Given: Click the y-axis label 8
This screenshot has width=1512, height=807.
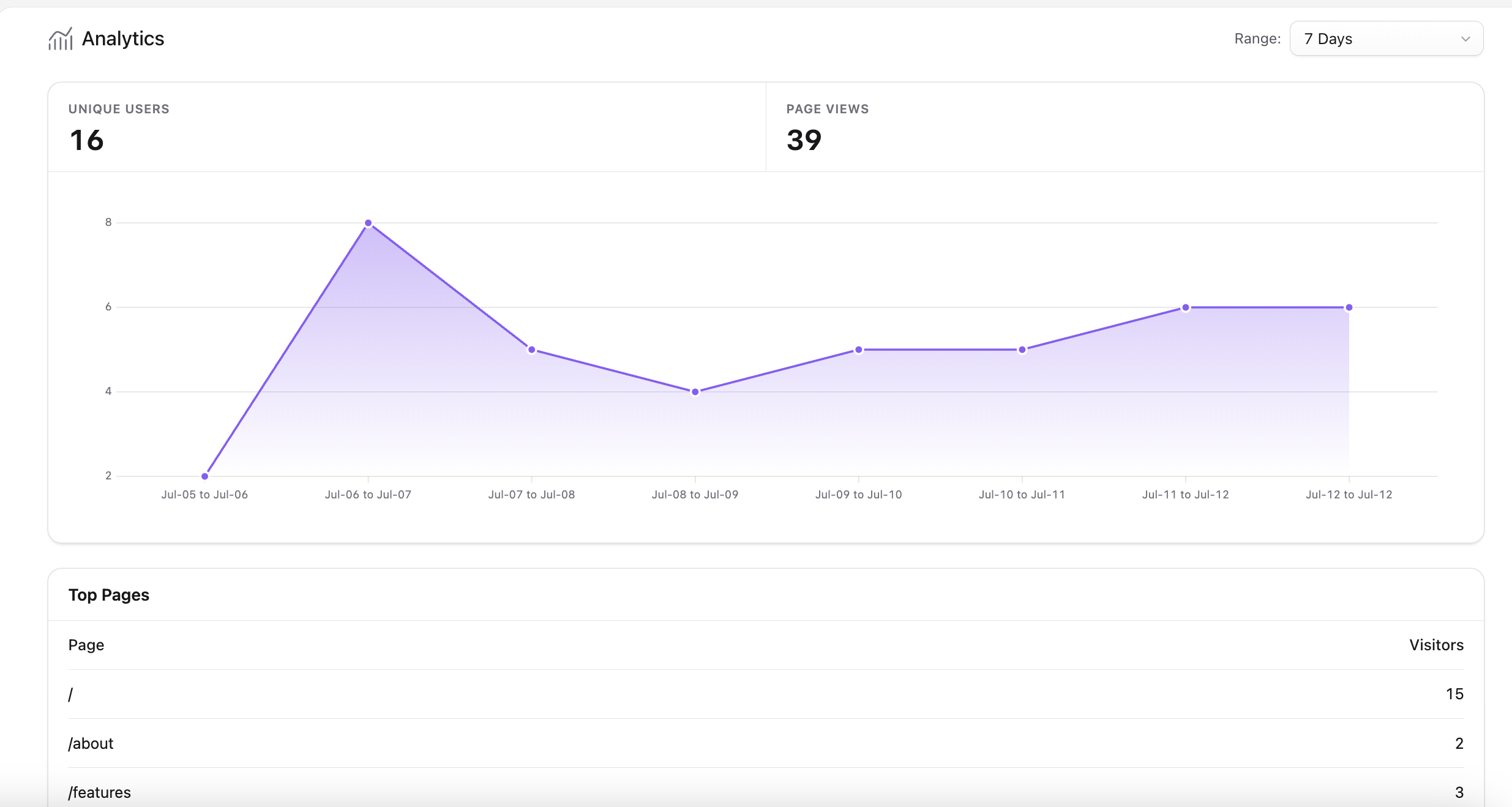Looking at the screenshot, I should point(108,222).
